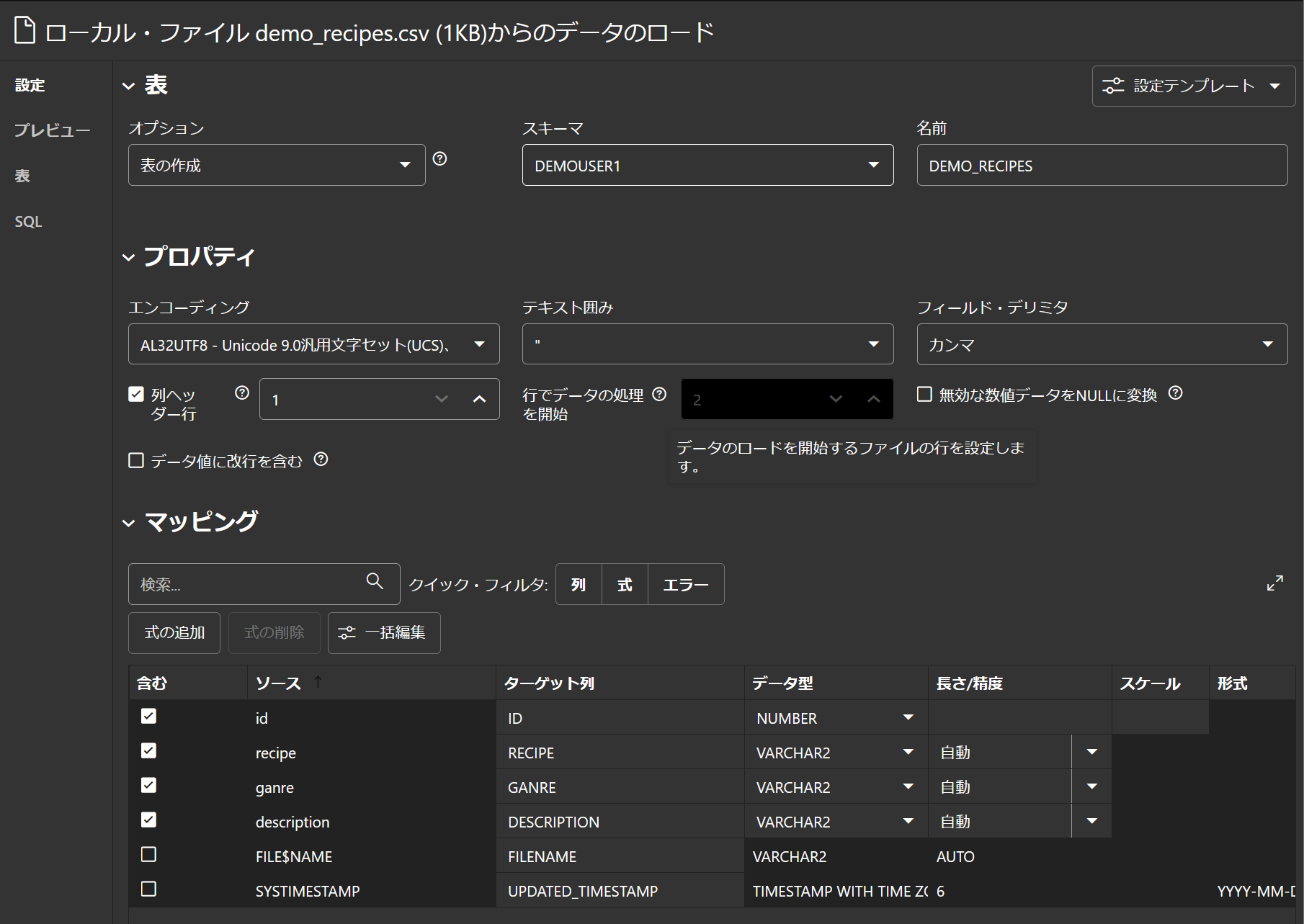
Task: Open the エンコーディング dropdown
Action: pyautogui.click(x=313, y=344)
